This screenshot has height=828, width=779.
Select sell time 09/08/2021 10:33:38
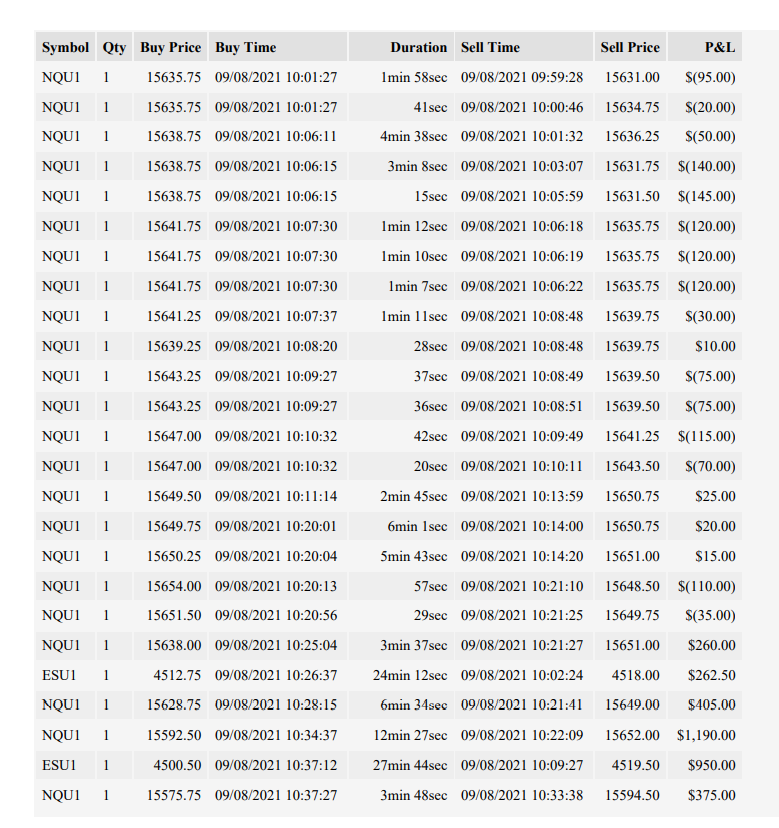coord(524,795)
